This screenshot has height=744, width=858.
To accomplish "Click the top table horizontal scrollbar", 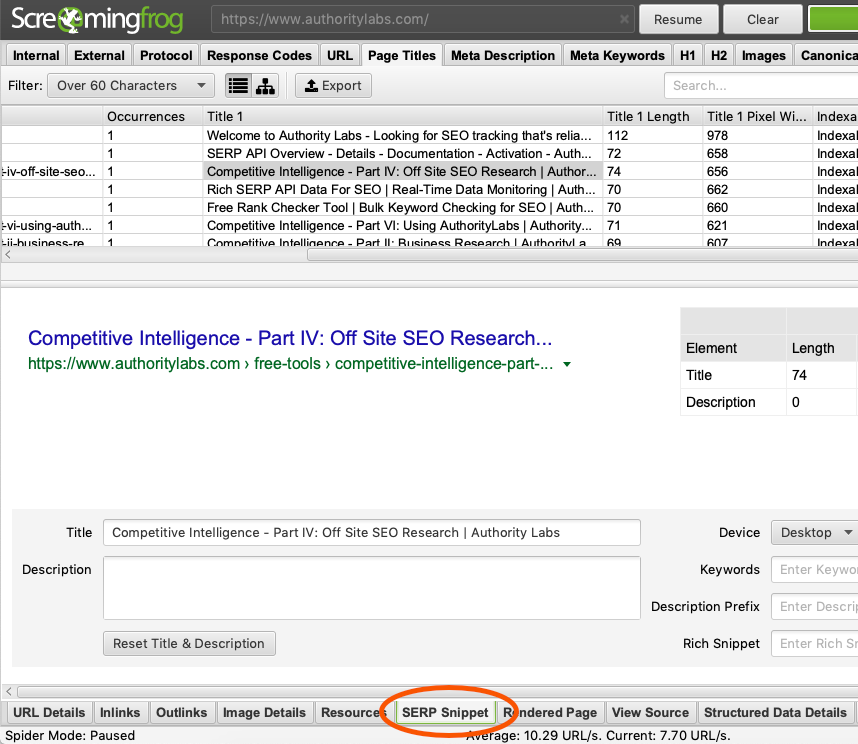I will [x=583, y=255].
